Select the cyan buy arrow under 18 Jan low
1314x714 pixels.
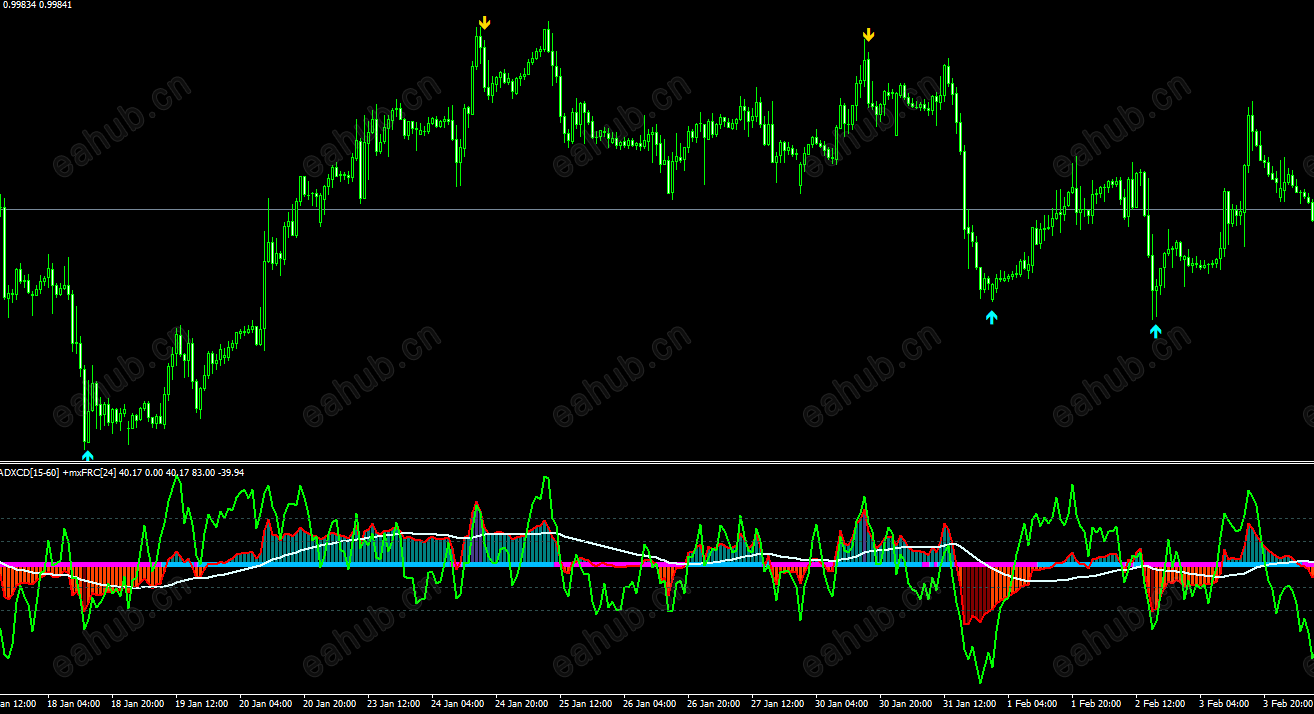click(88, 456)
